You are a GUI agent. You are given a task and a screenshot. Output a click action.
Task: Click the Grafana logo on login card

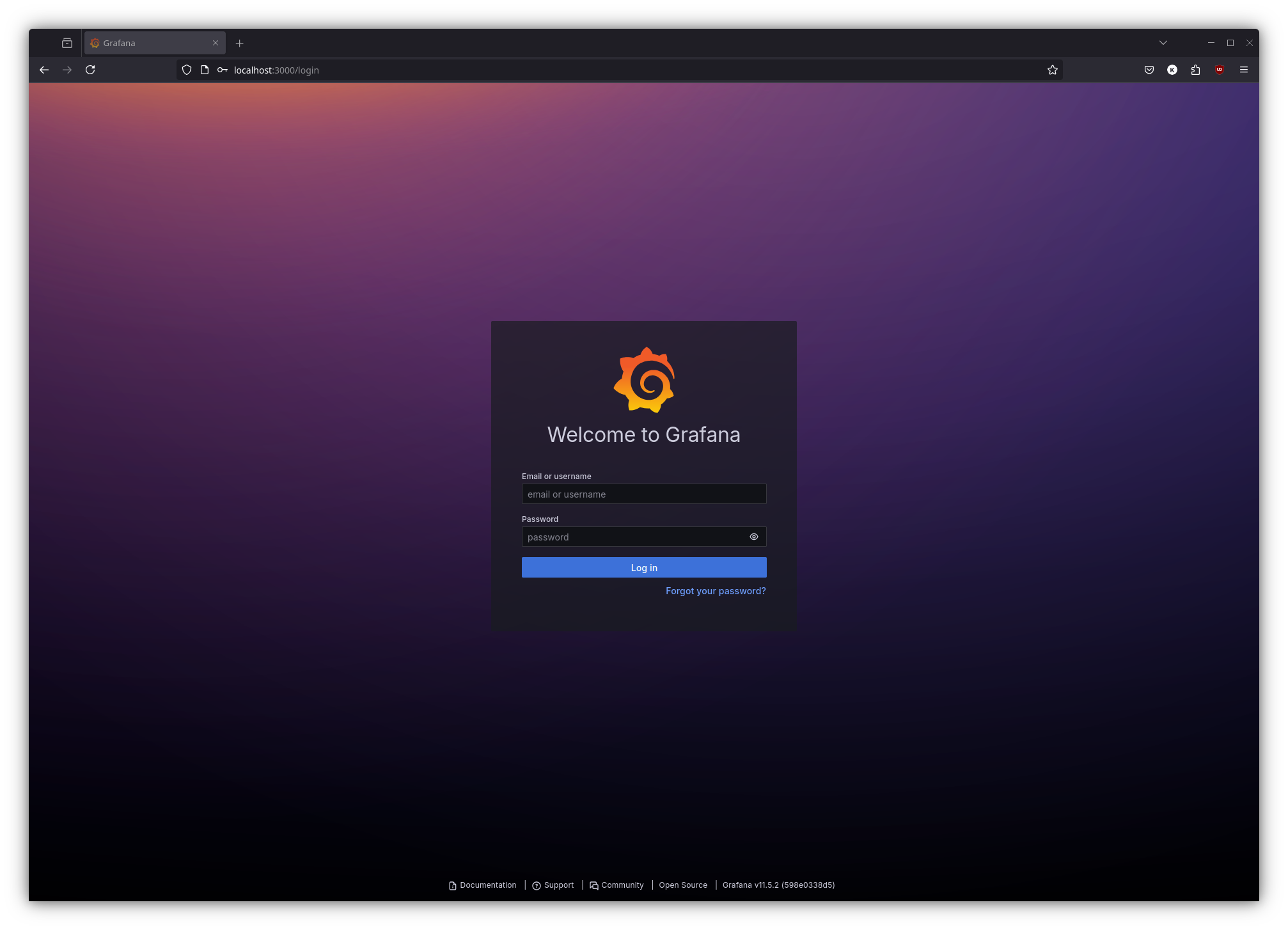tap(644, 380)
